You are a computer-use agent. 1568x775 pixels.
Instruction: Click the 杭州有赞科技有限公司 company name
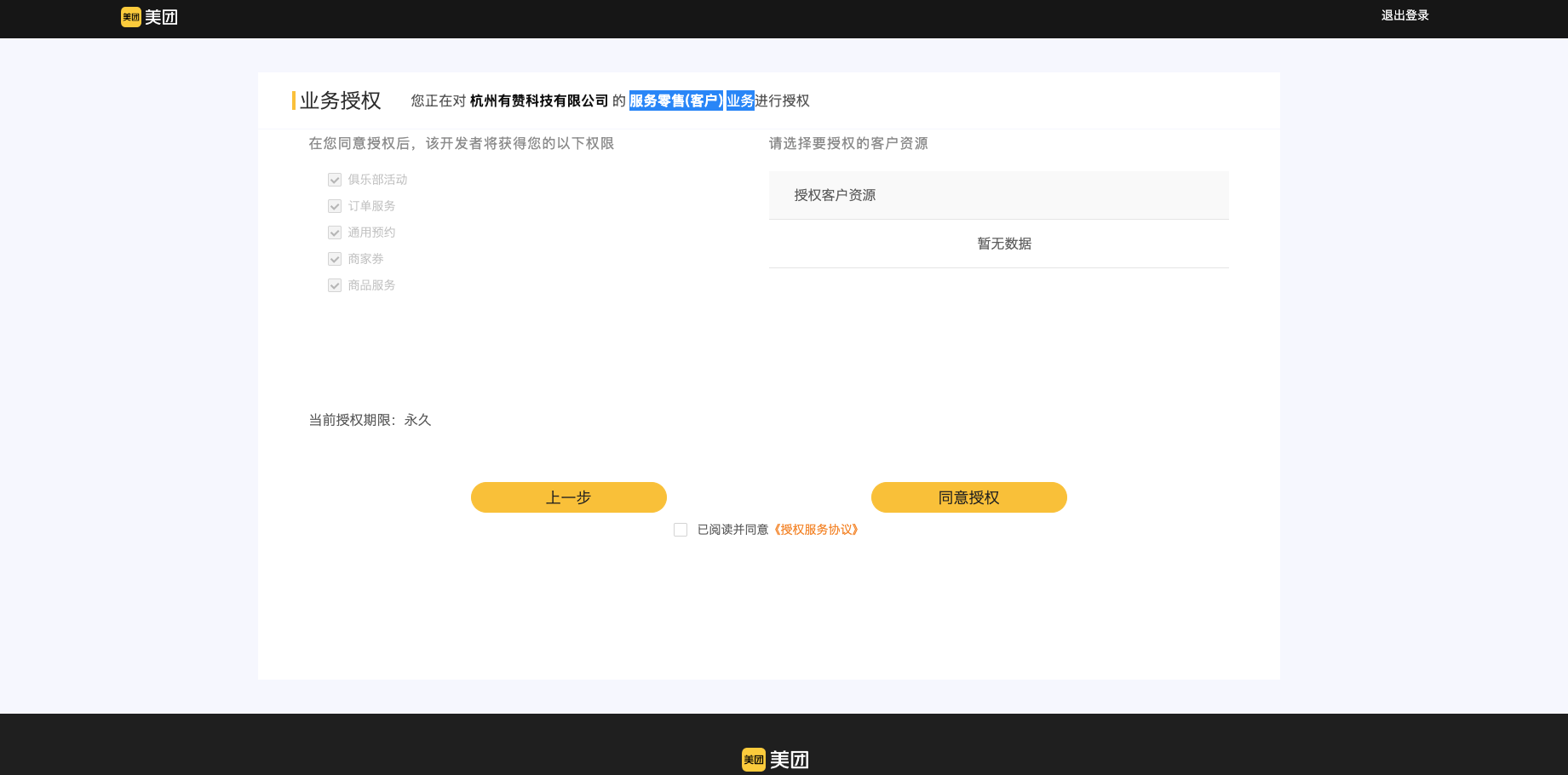(x=539, y=100)
